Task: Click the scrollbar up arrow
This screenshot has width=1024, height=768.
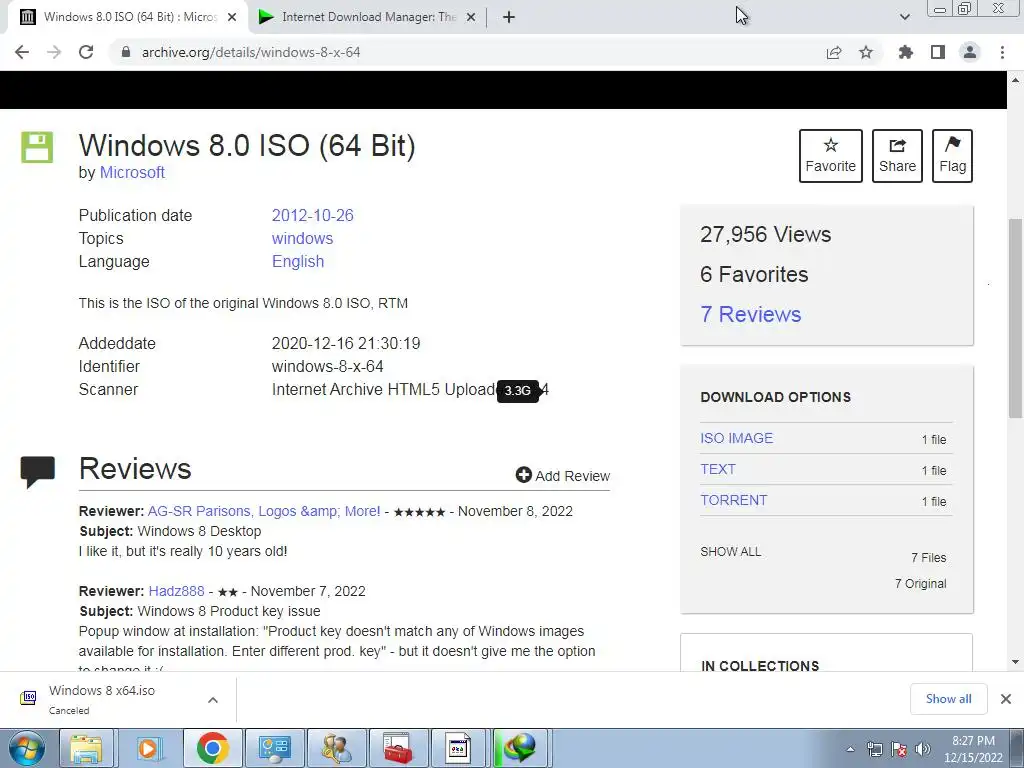Action: click(1015, 80)
